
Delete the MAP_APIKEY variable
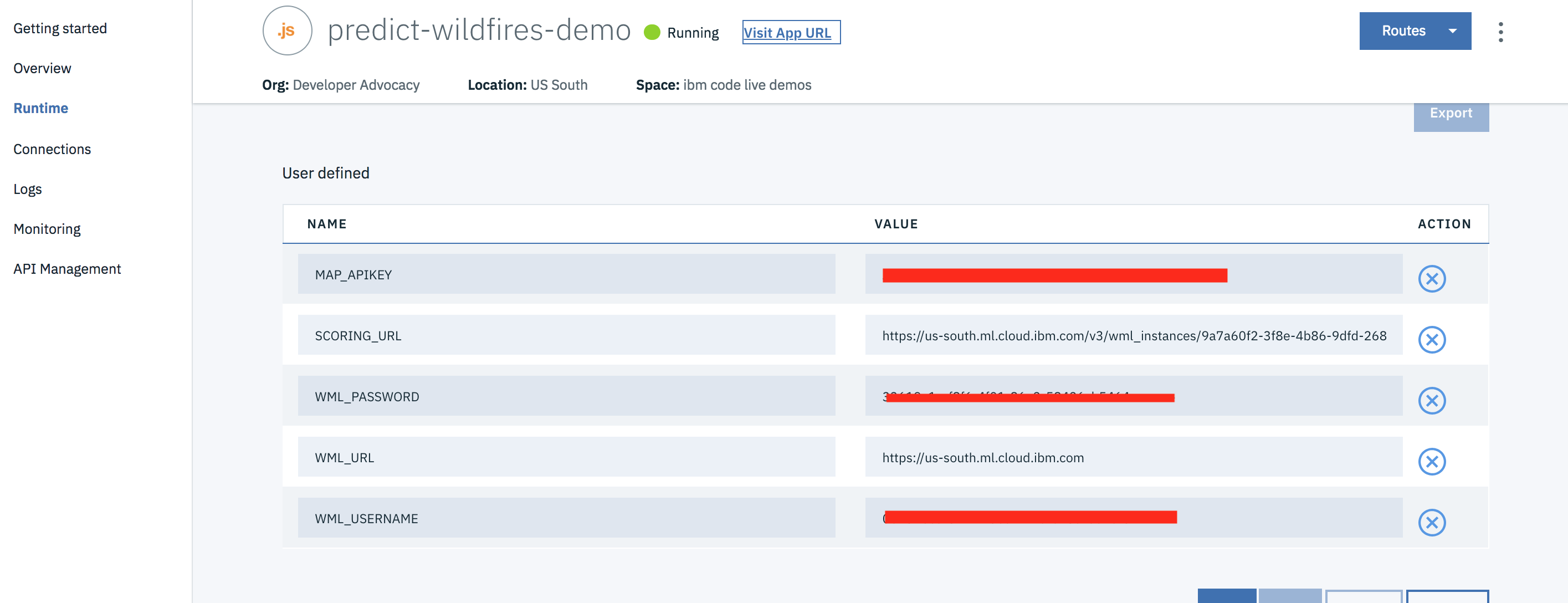point(1431,278)
